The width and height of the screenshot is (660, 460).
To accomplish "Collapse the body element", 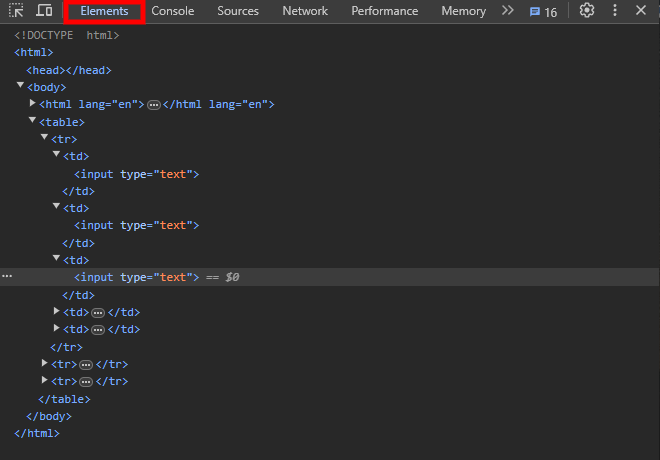I will coord(20,86).
